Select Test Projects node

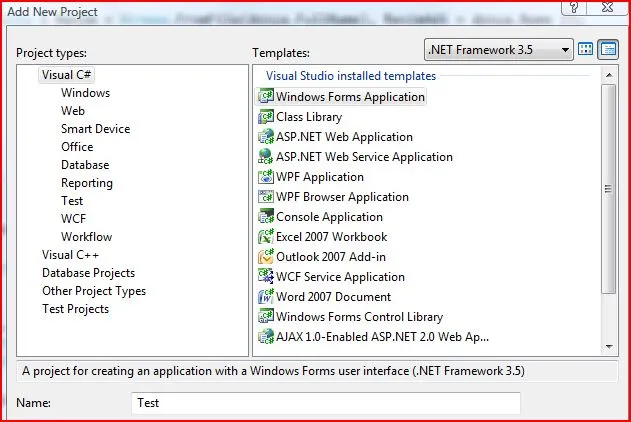pos(76,309)
